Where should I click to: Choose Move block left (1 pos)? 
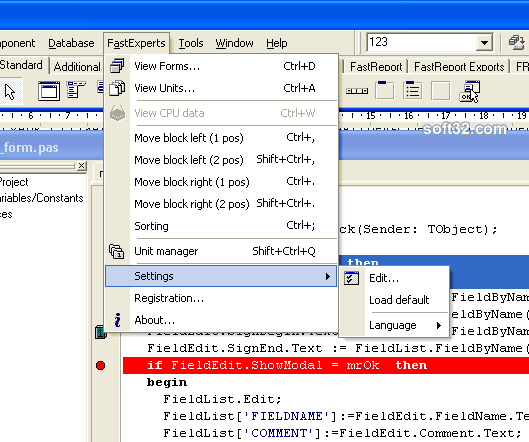tap(221, 138)
